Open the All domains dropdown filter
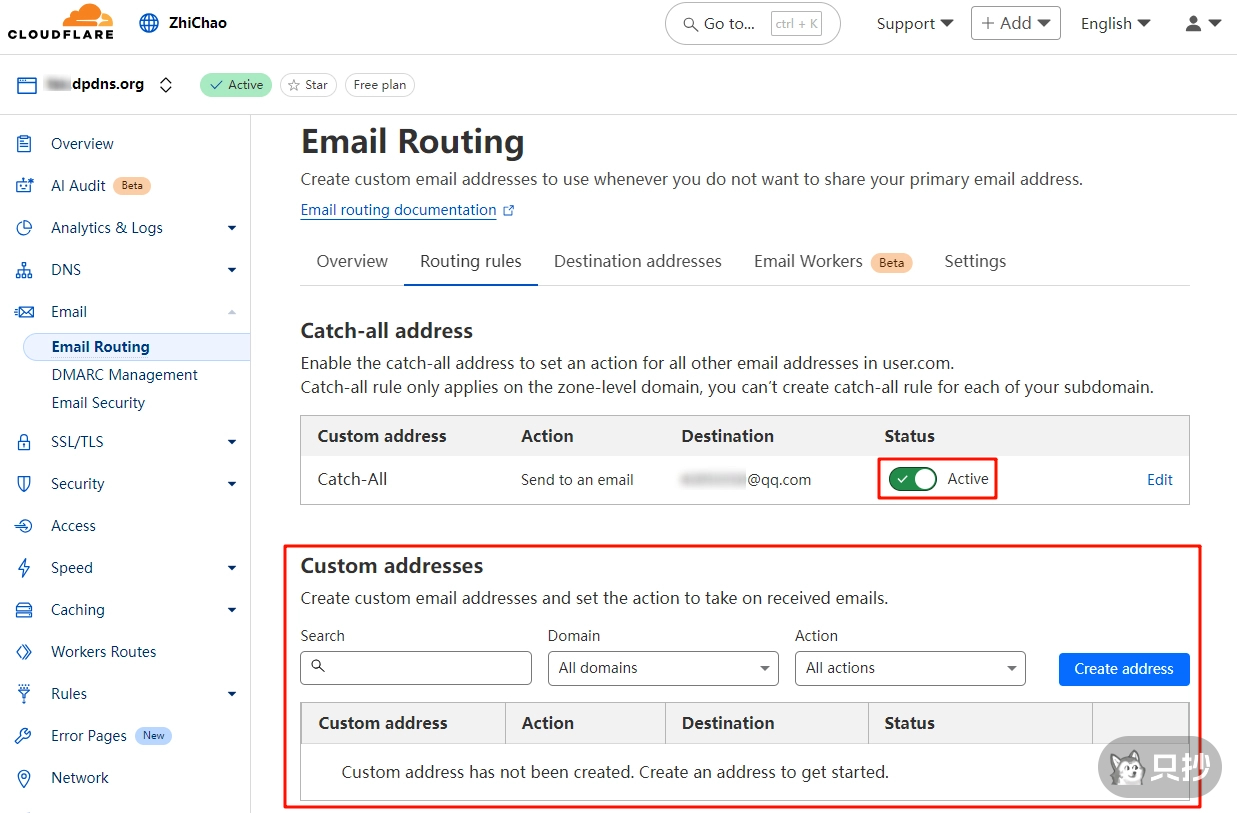The image size is (1237, 813). click(662, 668)
